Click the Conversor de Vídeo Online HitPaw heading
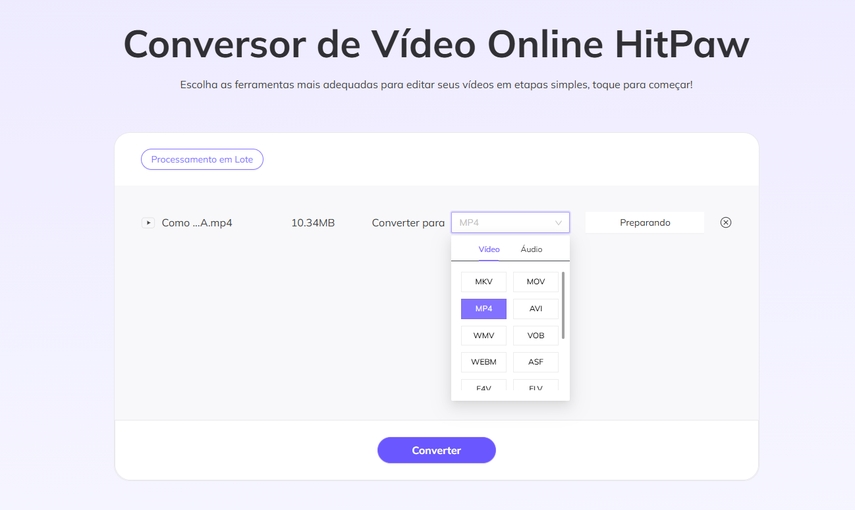855x510 pixels. tap(436, 44)
